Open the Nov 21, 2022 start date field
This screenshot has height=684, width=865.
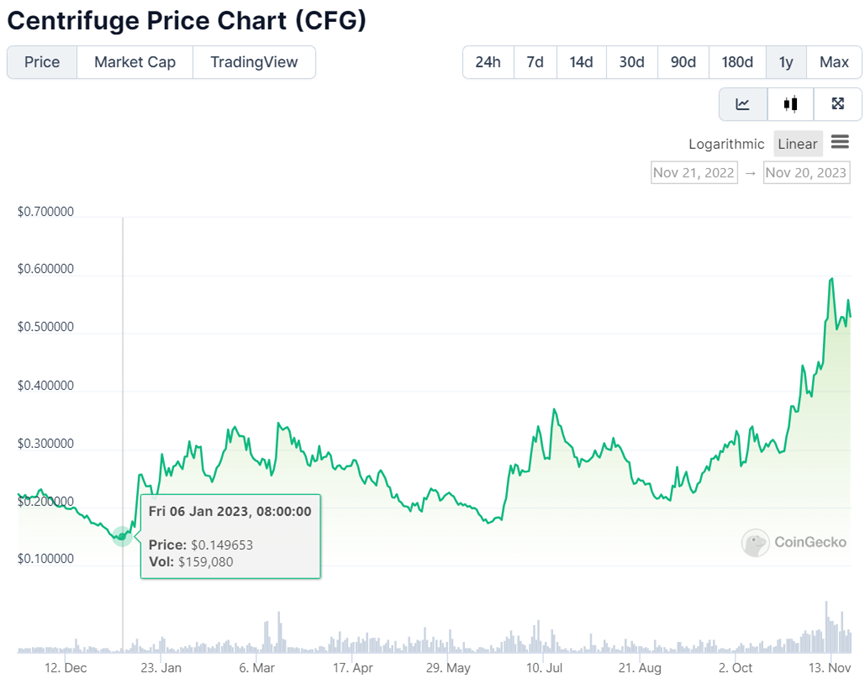(694, 173)
